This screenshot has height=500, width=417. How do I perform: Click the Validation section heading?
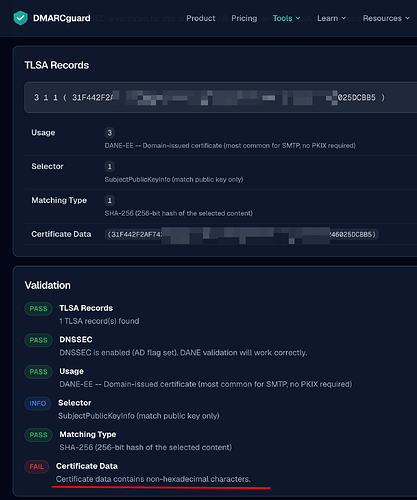click(x=47, y=285)
